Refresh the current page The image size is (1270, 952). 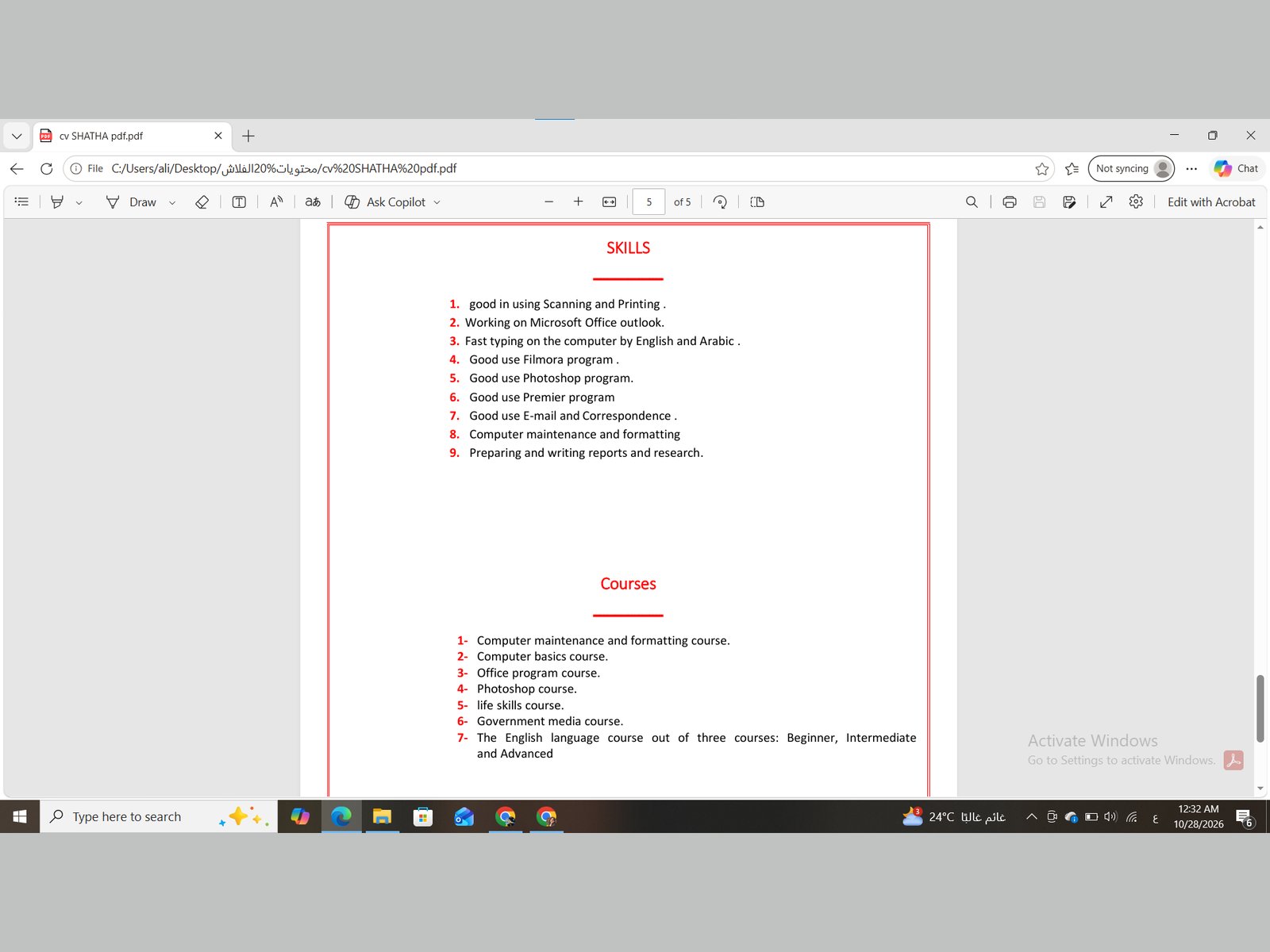(x=47, y=169)
